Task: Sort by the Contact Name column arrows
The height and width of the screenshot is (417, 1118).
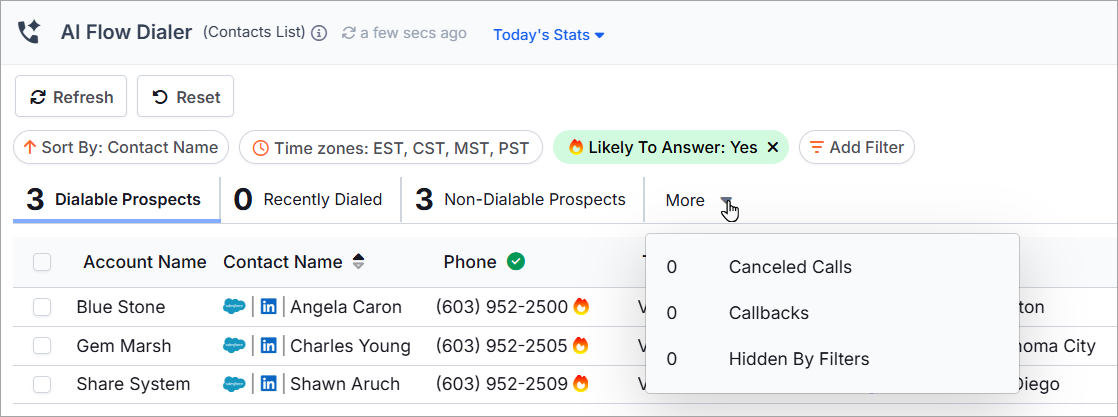Action: tap(359, 262)
